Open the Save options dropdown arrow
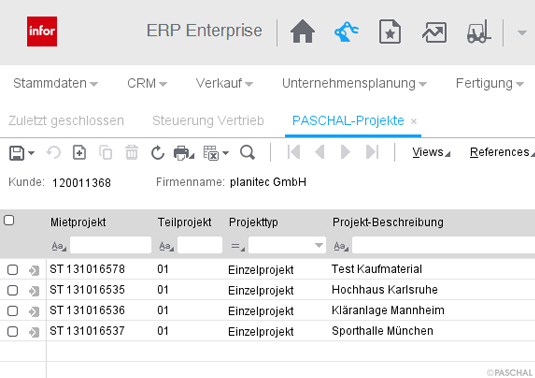This screenshot has width=535, height=378. click(x=31, y=153)
